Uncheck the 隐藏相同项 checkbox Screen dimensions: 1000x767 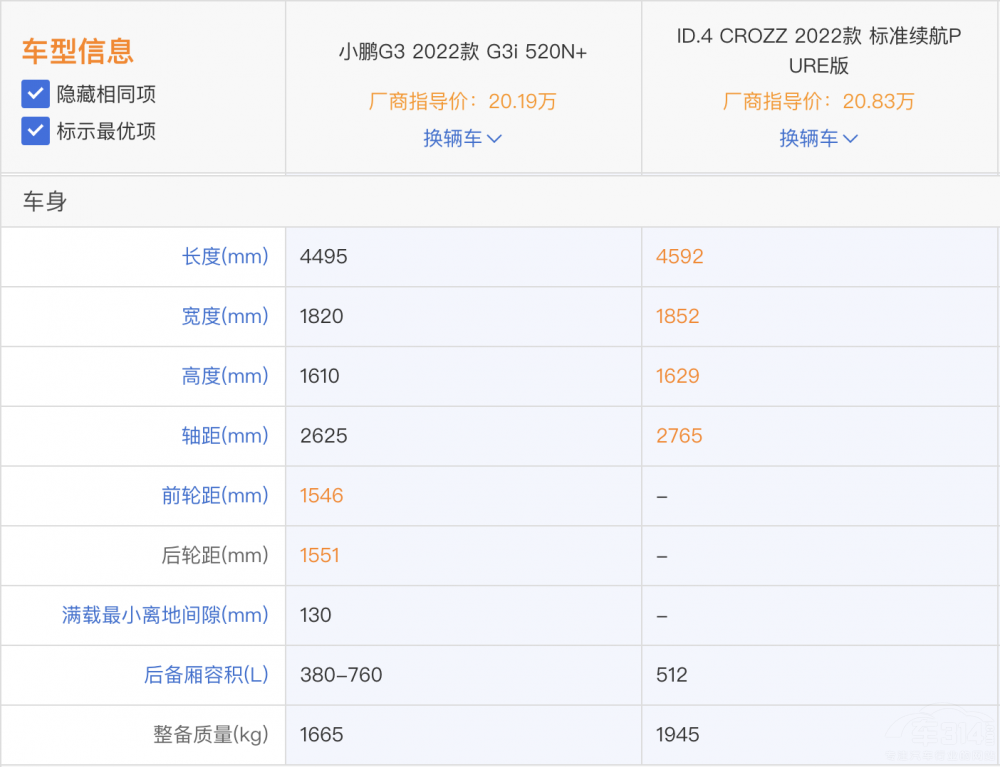[36, 94]
